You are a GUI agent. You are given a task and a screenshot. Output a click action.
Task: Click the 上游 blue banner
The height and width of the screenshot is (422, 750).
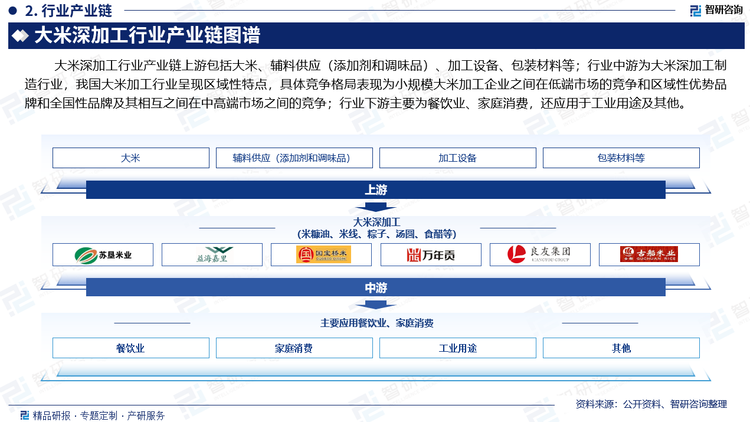coord(375,190)
